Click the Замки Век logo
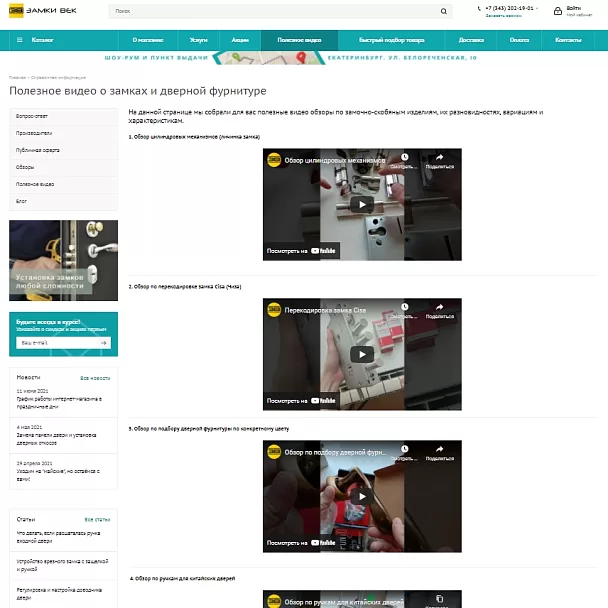Image resolution: width=608 pixels, height=608 pixels. click(43, 10)
